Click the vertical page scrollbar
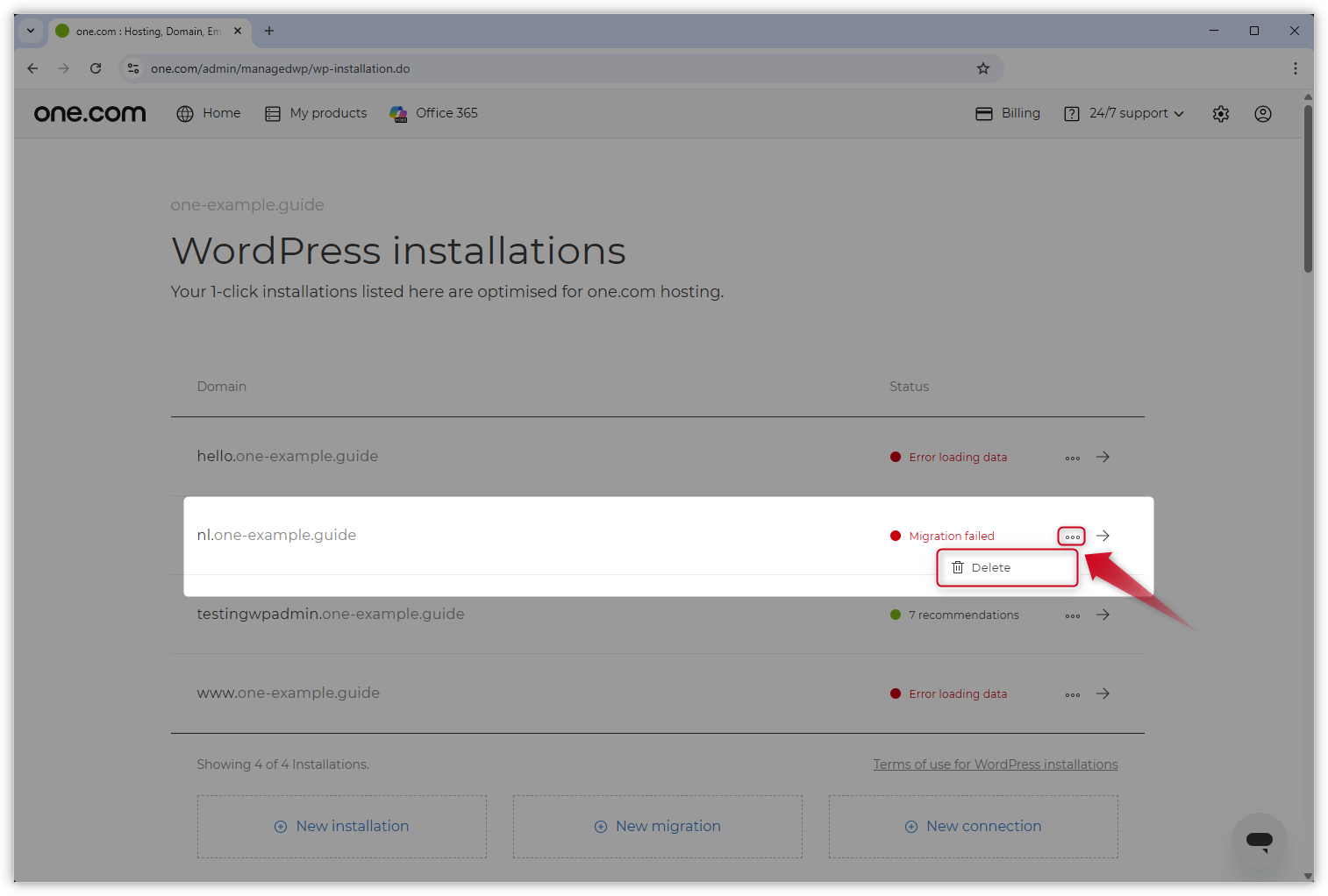The image size is (1328, 896). (x=1308, y=188)
